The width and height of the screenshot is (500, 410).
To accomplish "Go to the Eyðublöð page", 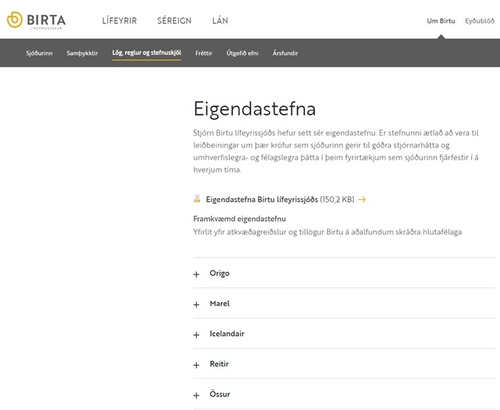I will [x=480, y=21].
